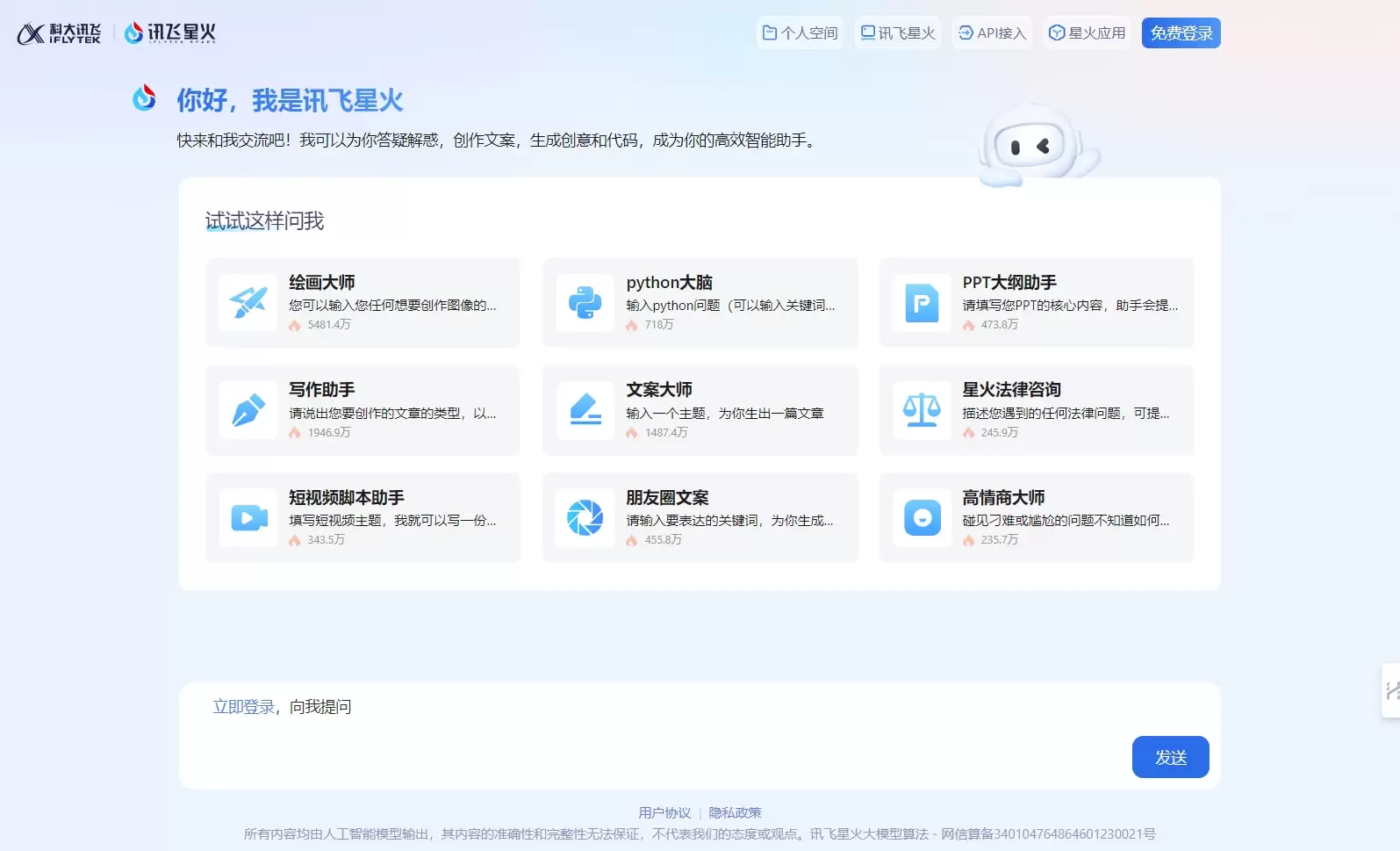Click the 343.5万 usage count on 短视频脚本助手

[x=326, y=540]
